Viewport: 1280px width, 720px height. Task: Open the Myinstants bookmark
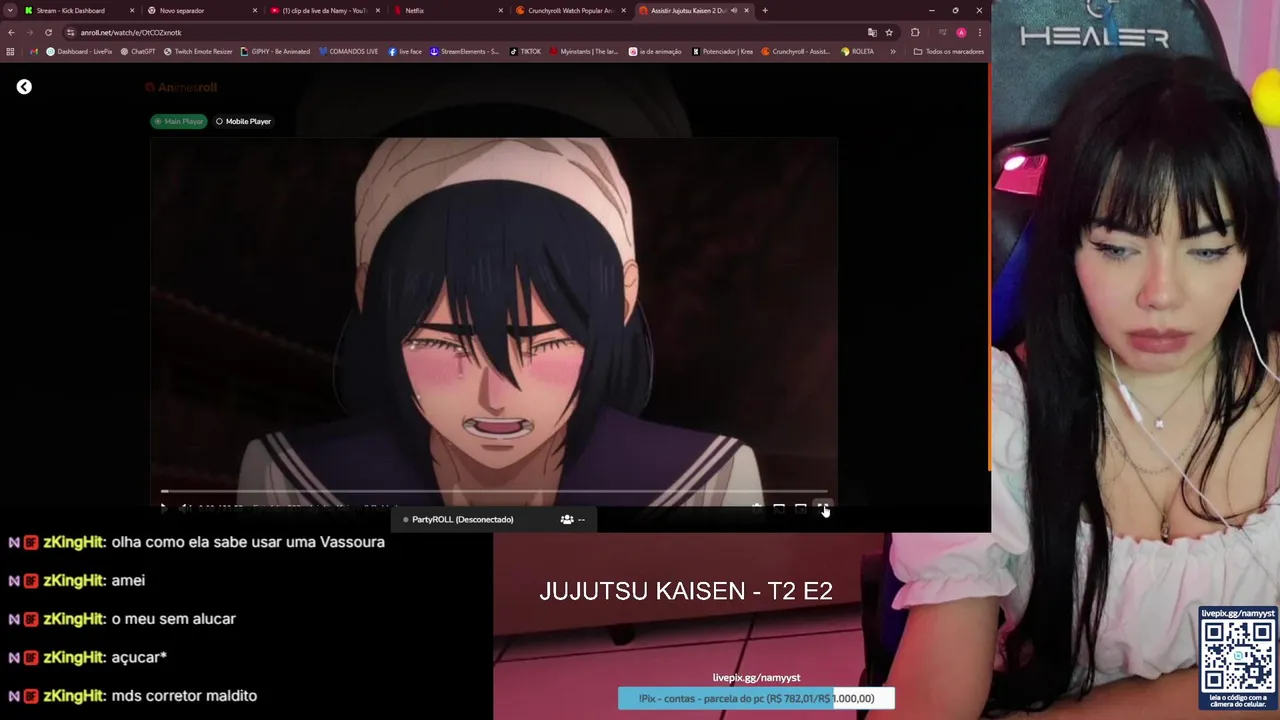pos(583,51)
